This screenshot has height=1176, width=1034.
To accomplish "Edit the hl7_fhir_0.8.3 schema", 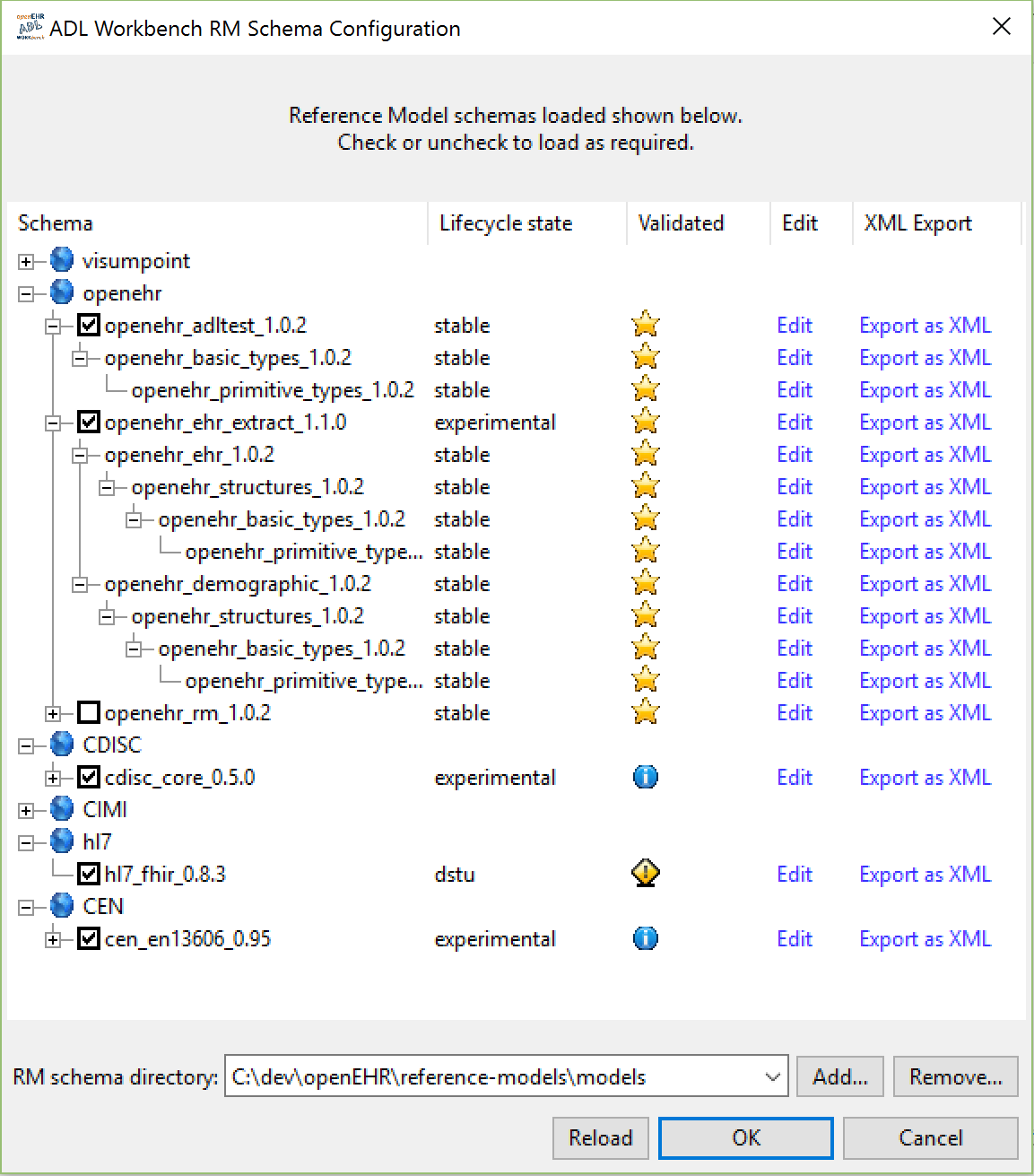I will (x=795, y=874).
